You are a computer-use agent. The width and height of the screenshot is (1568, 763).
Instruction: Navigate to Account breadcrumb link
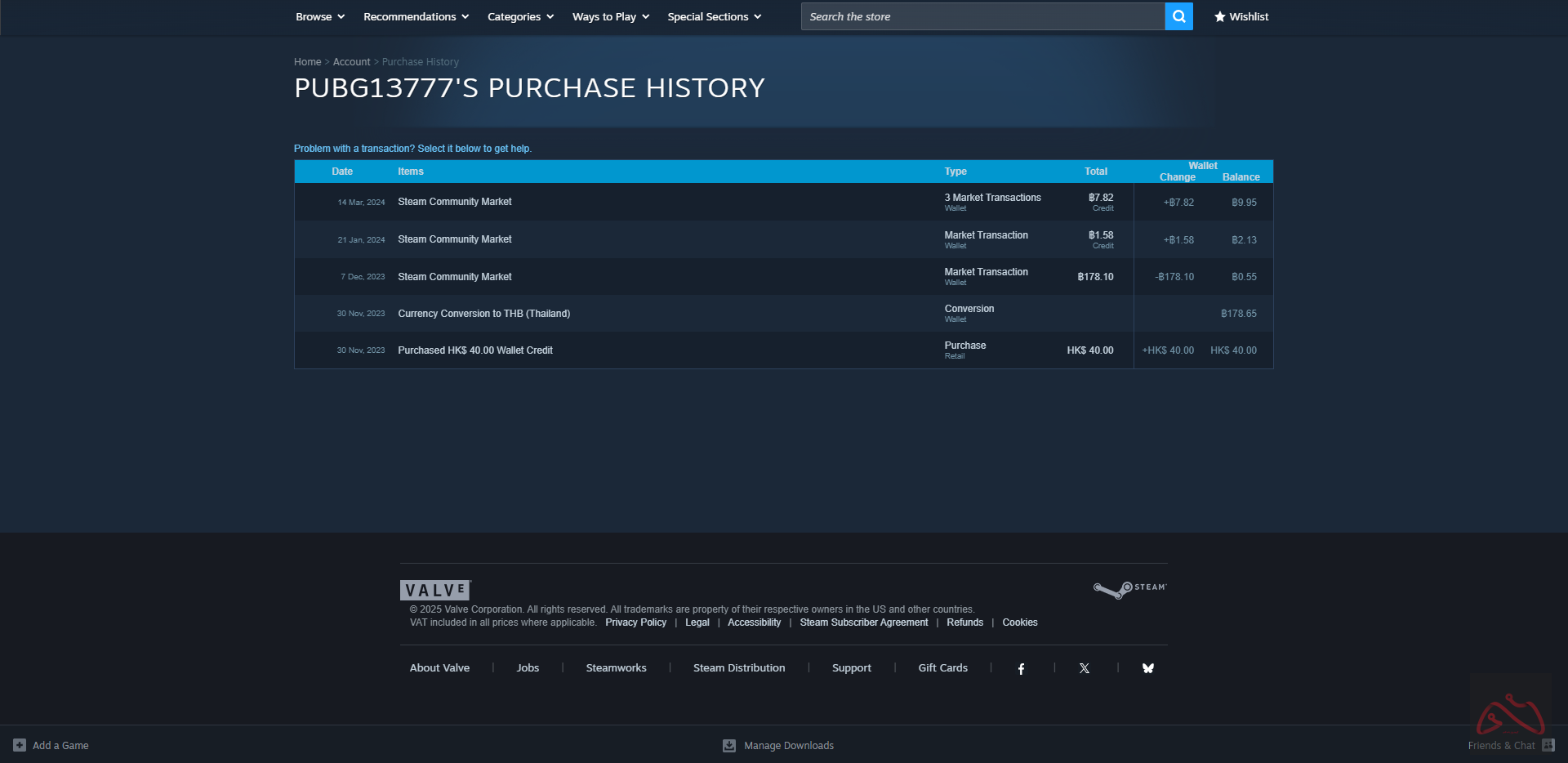[351, 62]
